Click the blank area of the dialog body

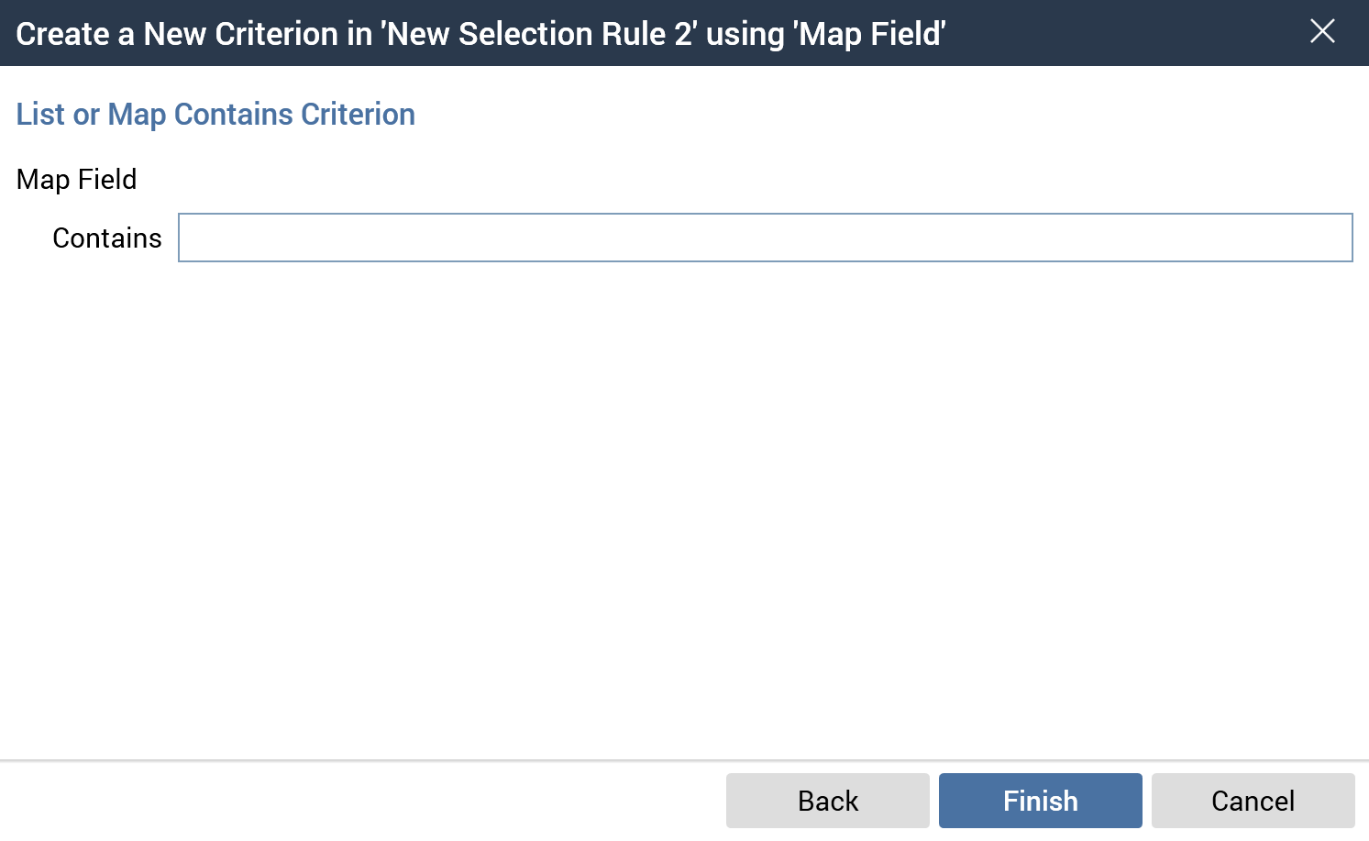(684, 500)
